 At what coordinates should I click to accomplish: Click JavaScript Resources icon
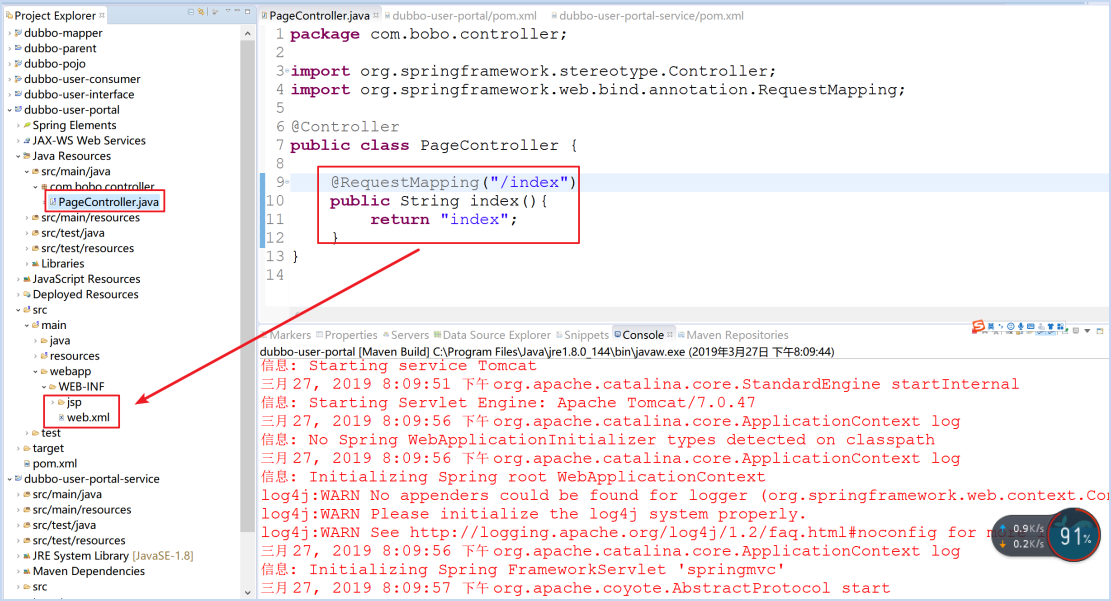[x=27, y=279]
